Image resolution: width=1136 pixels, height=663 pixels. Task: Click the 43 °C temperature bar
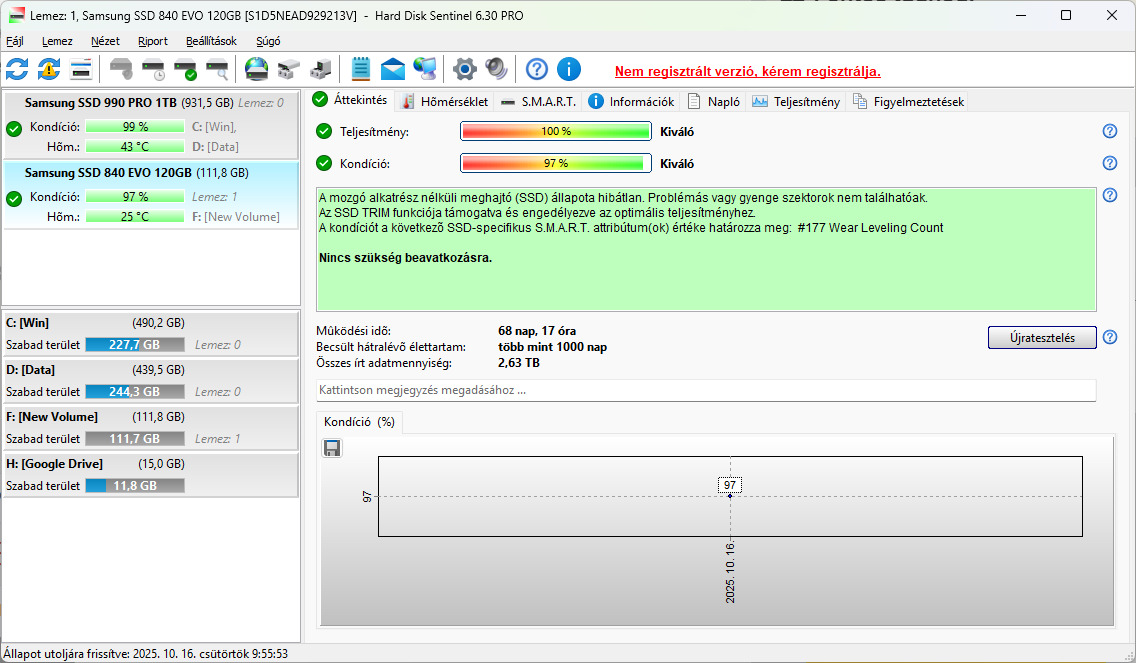tap(135, 146)
